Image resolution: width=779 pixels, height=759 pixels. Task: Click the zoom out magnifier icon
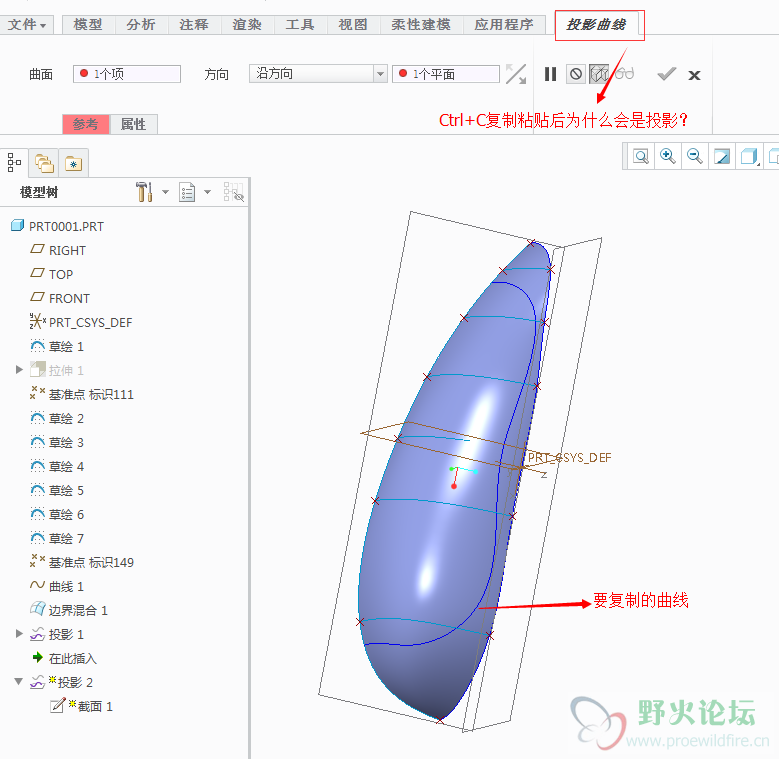[x=693, y=156]
